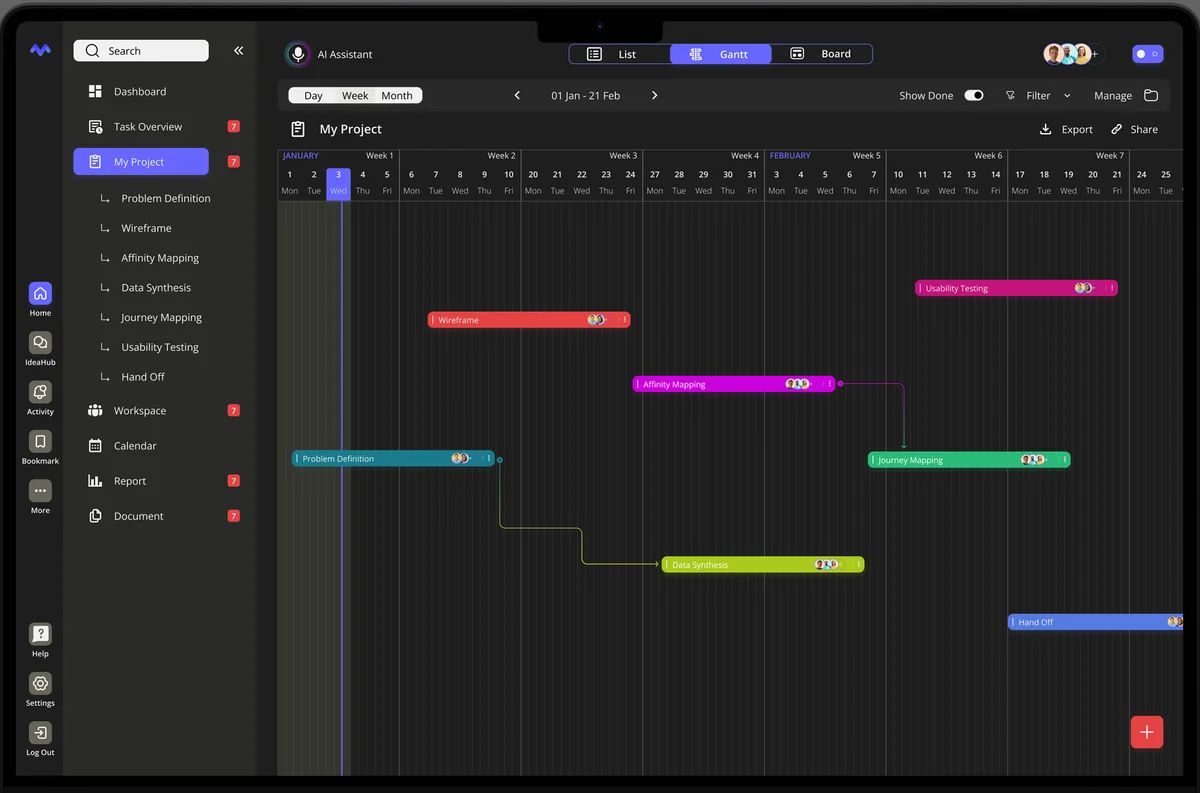Image resolution: width=1200 pixels, height=793 pixels.
Task: Click the Wireframe Gantt bar
Action: coord(529,320)
